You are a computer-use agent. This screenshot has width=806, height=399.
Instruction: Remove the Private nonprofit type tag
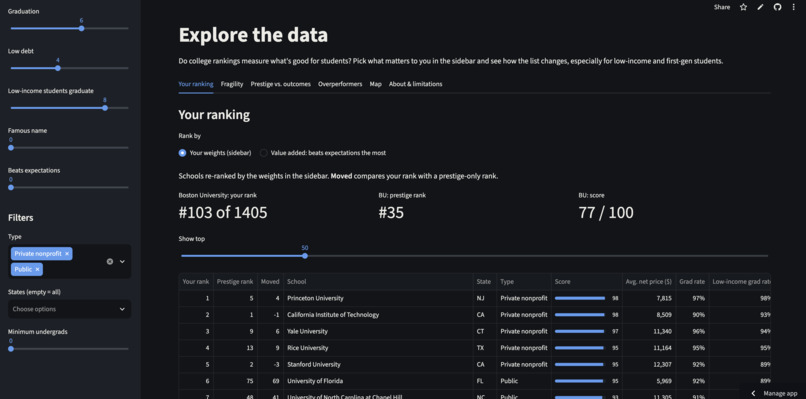(x=67, y=253)
